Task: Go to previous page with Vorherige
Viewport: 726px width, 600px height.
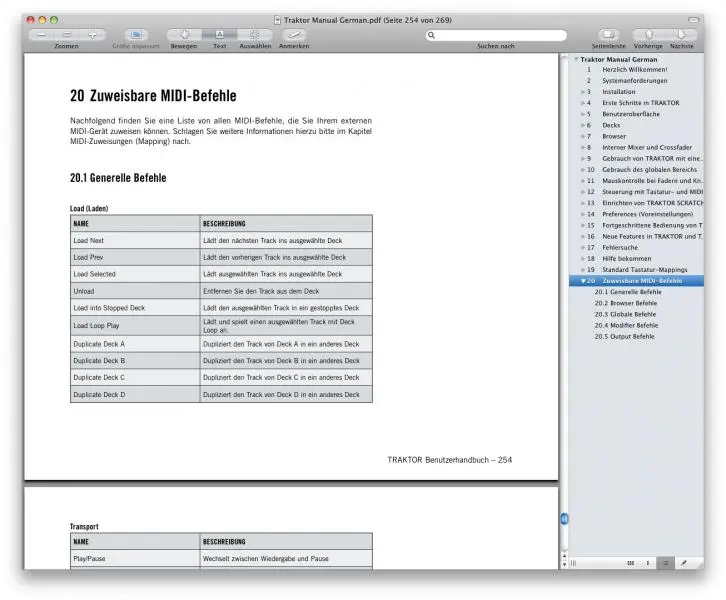Action: 648,34
